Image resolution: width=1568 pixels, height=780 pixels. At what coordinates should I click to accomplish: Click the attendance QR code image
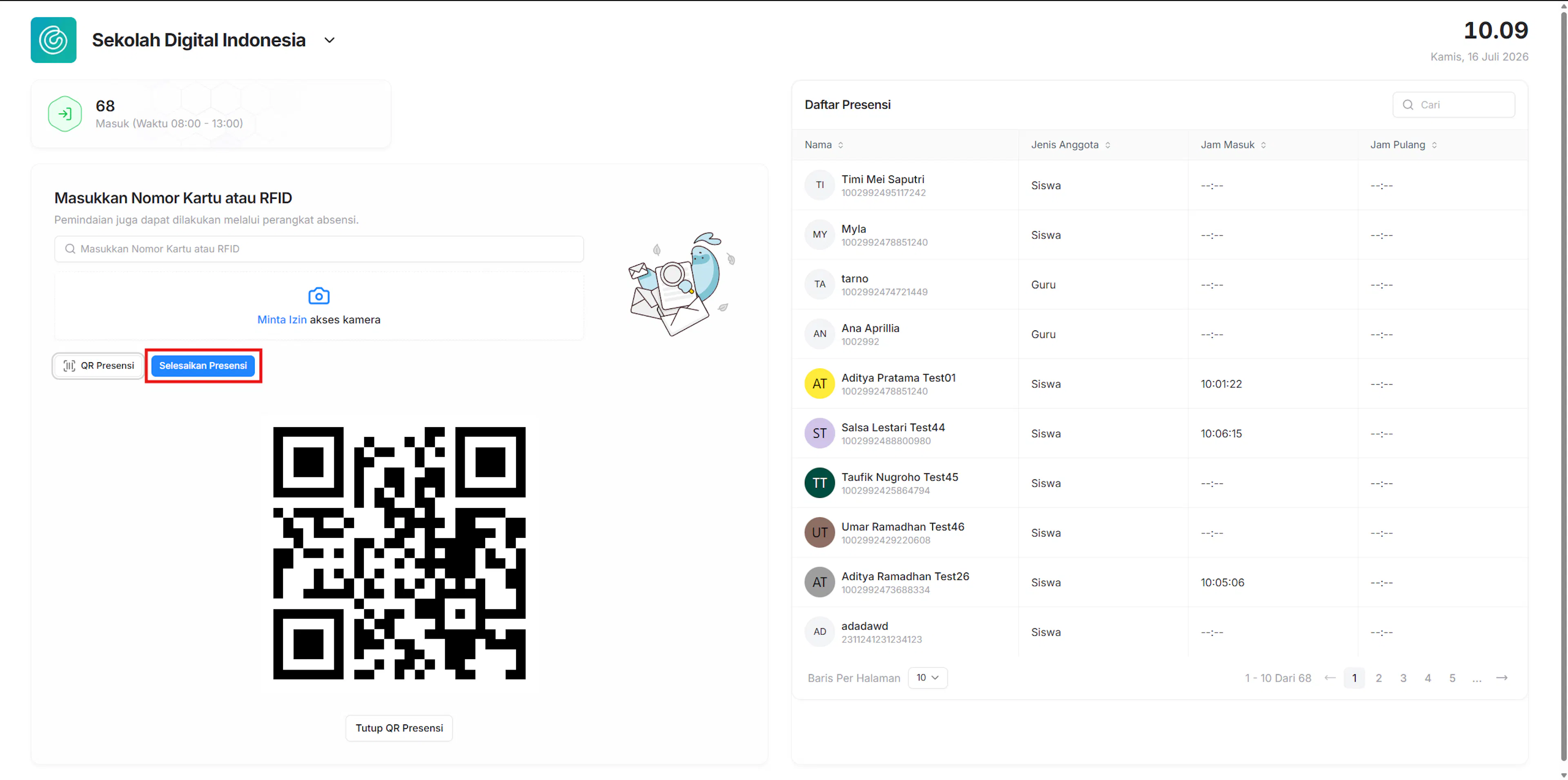[399, 553]
